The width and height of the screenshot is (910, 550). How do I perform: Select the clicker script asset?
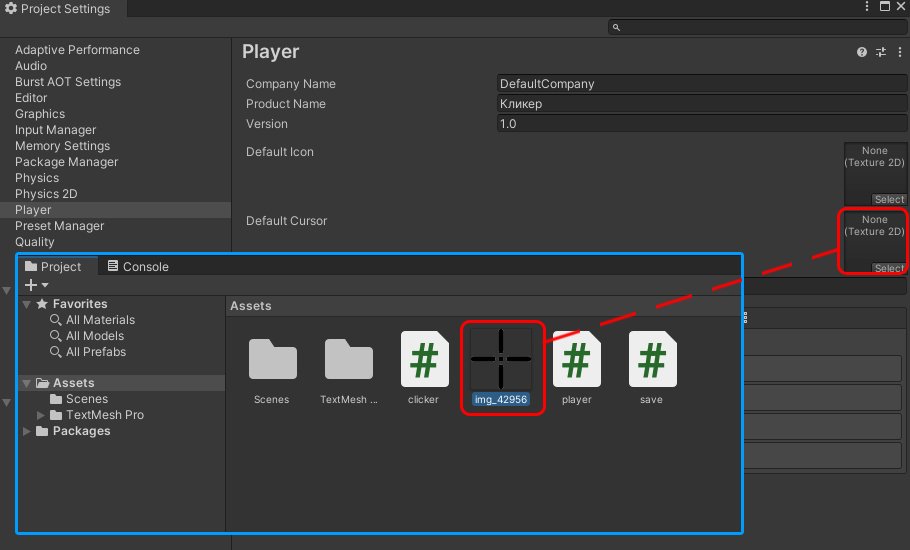click(424, 360)
